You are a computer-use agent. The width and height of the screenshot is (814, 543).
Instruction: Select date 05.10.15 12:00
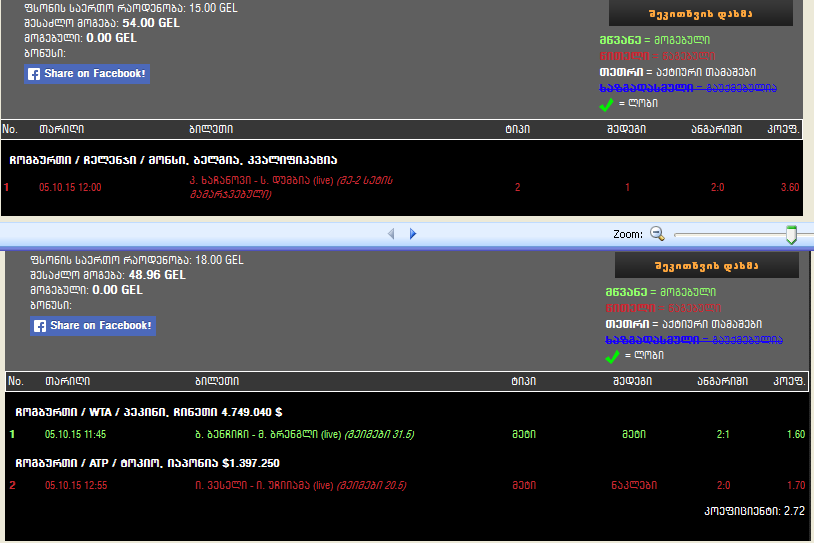pos(70,187)
